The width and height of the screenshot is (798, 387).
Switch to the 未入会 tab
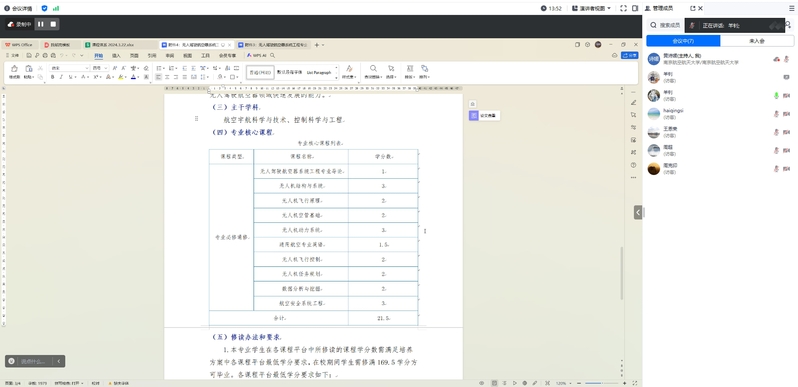click(757, 41)
